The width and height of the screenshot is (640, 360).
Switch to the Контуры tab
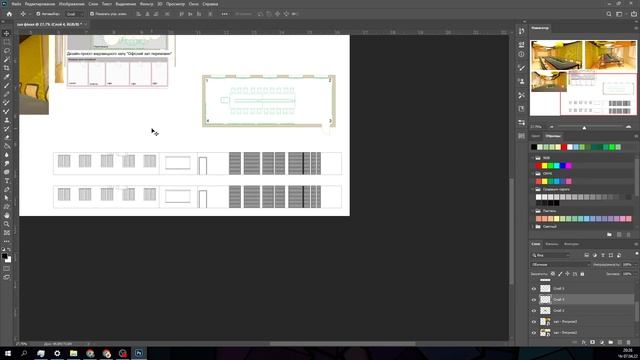[x=571, y=244]
